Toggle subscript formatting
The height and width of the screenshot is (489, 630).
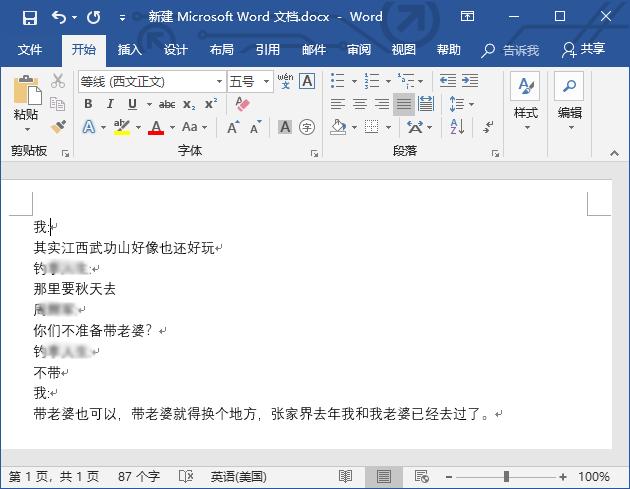click(189, 104)
